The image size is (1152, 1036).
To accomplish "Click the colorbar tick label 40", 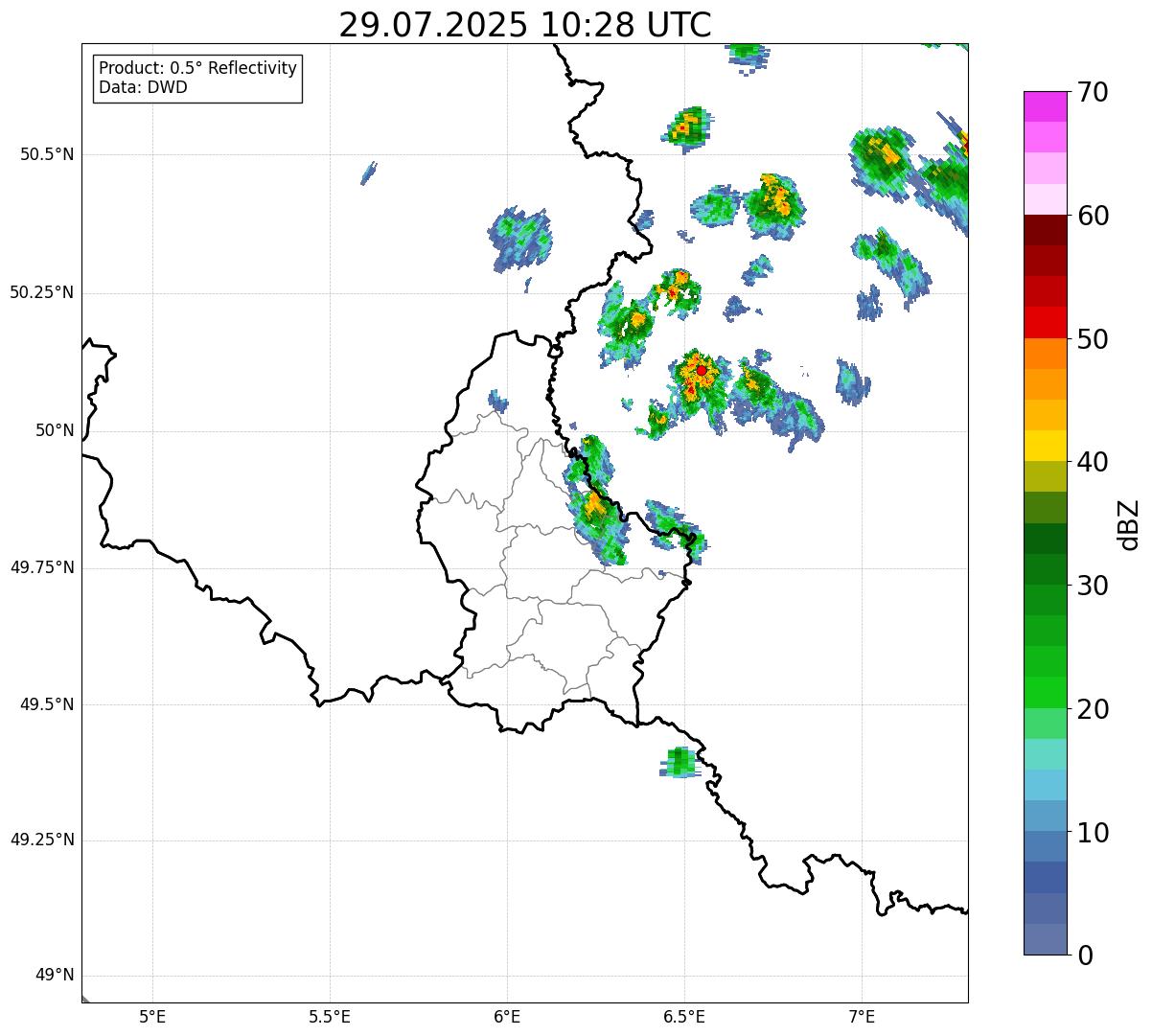I will [1093, 462].
